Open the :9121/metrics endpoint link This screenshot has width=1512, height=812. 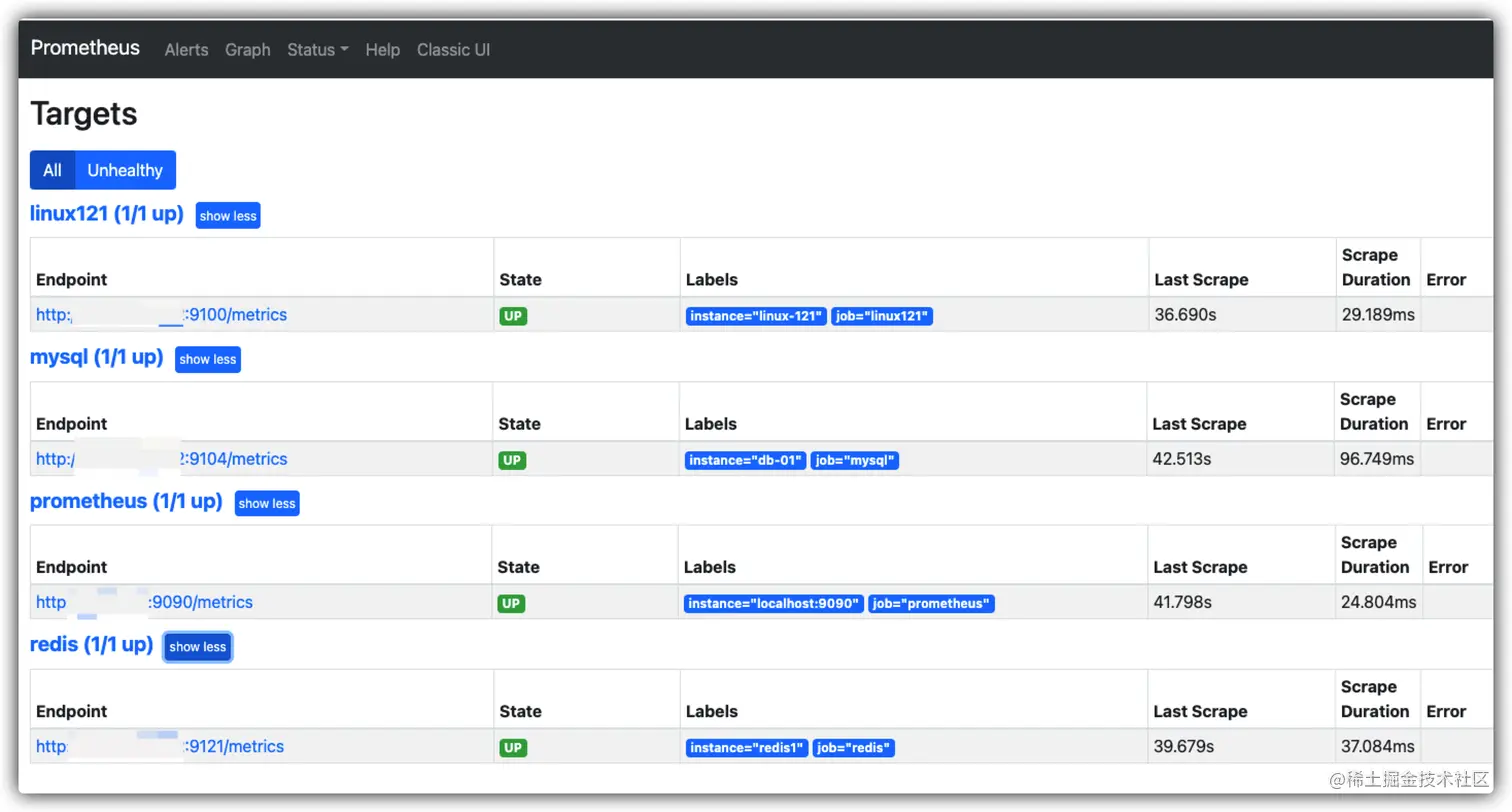click(160, 746)
